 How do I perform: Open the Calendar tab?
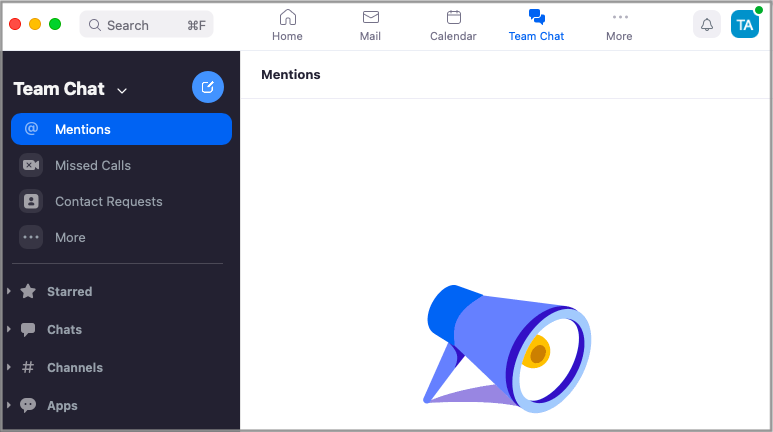pos(453,25)
